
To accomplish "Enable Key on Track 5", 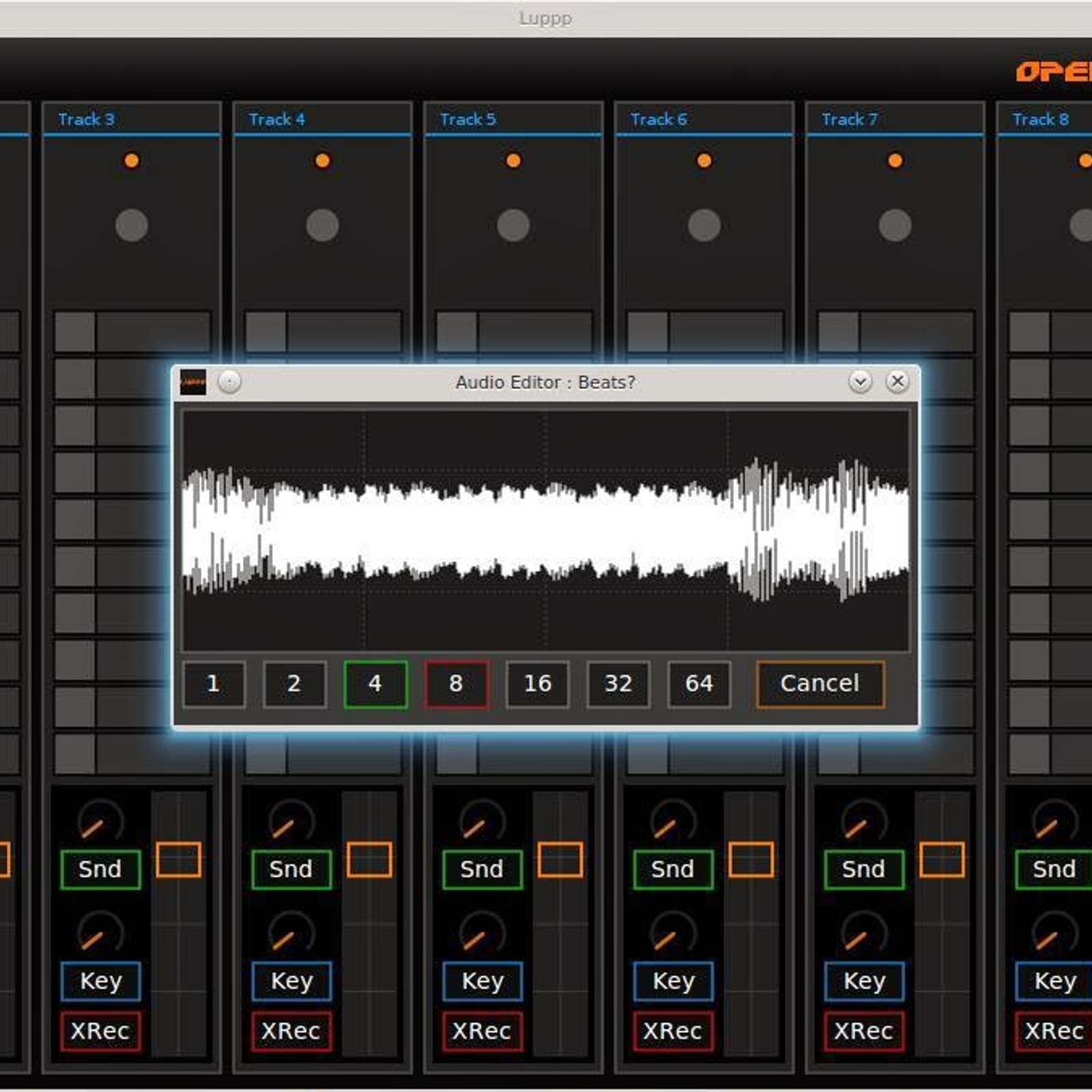I will pos(483,981).
